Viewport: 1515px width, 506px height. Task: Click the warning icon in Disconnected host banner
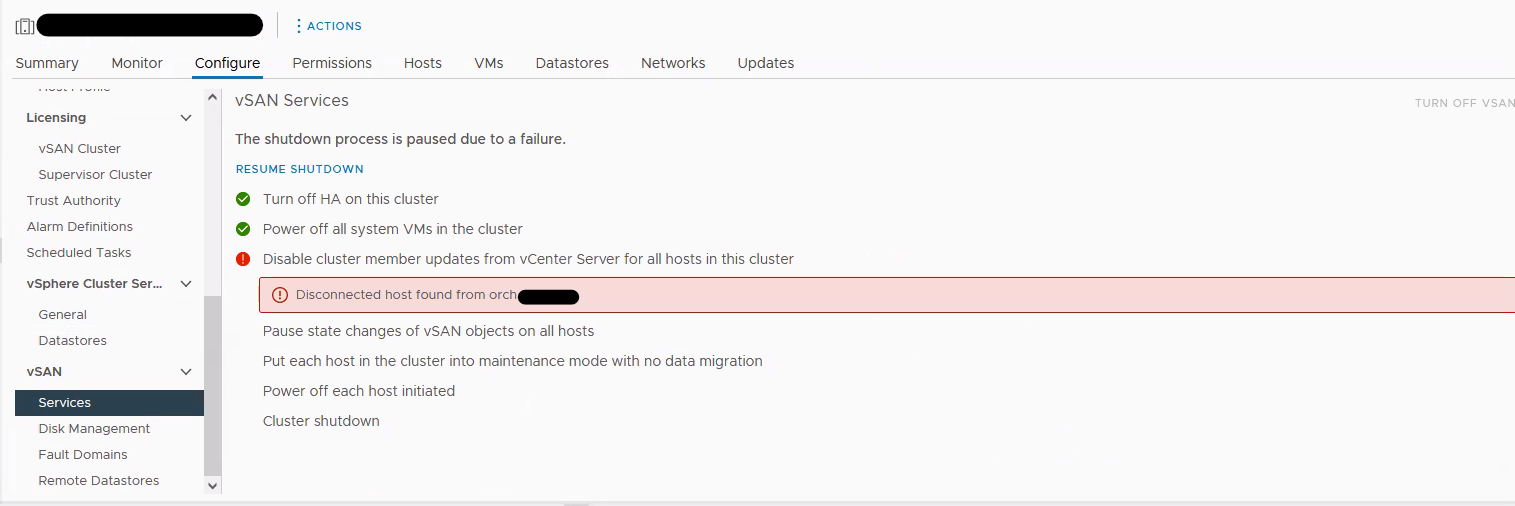pyautogui.click(x=280, y=295)
